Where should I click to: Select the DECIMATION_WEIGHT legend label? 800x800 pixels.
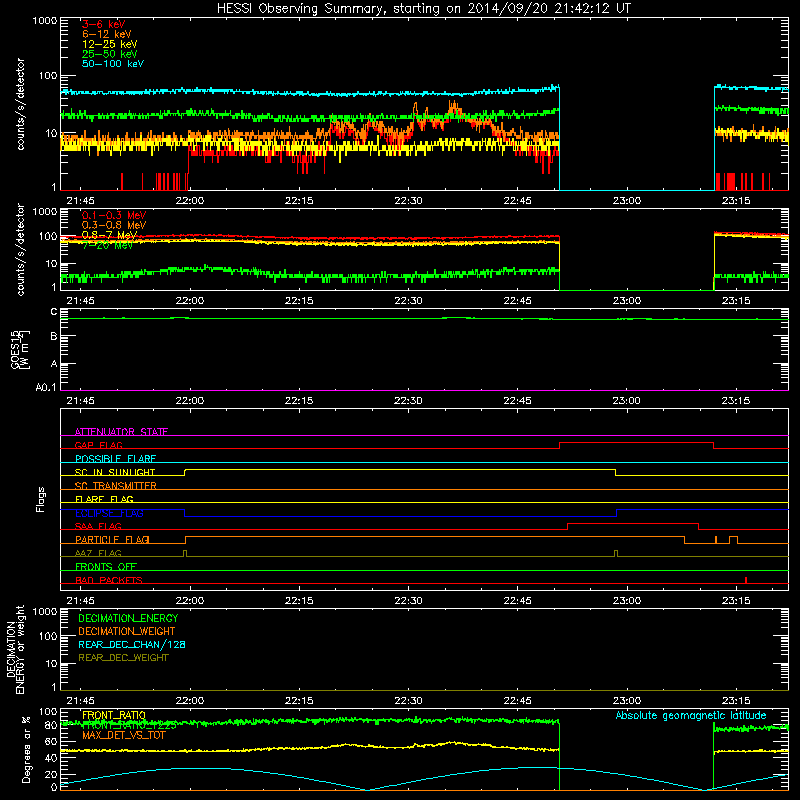pos(127,631)
